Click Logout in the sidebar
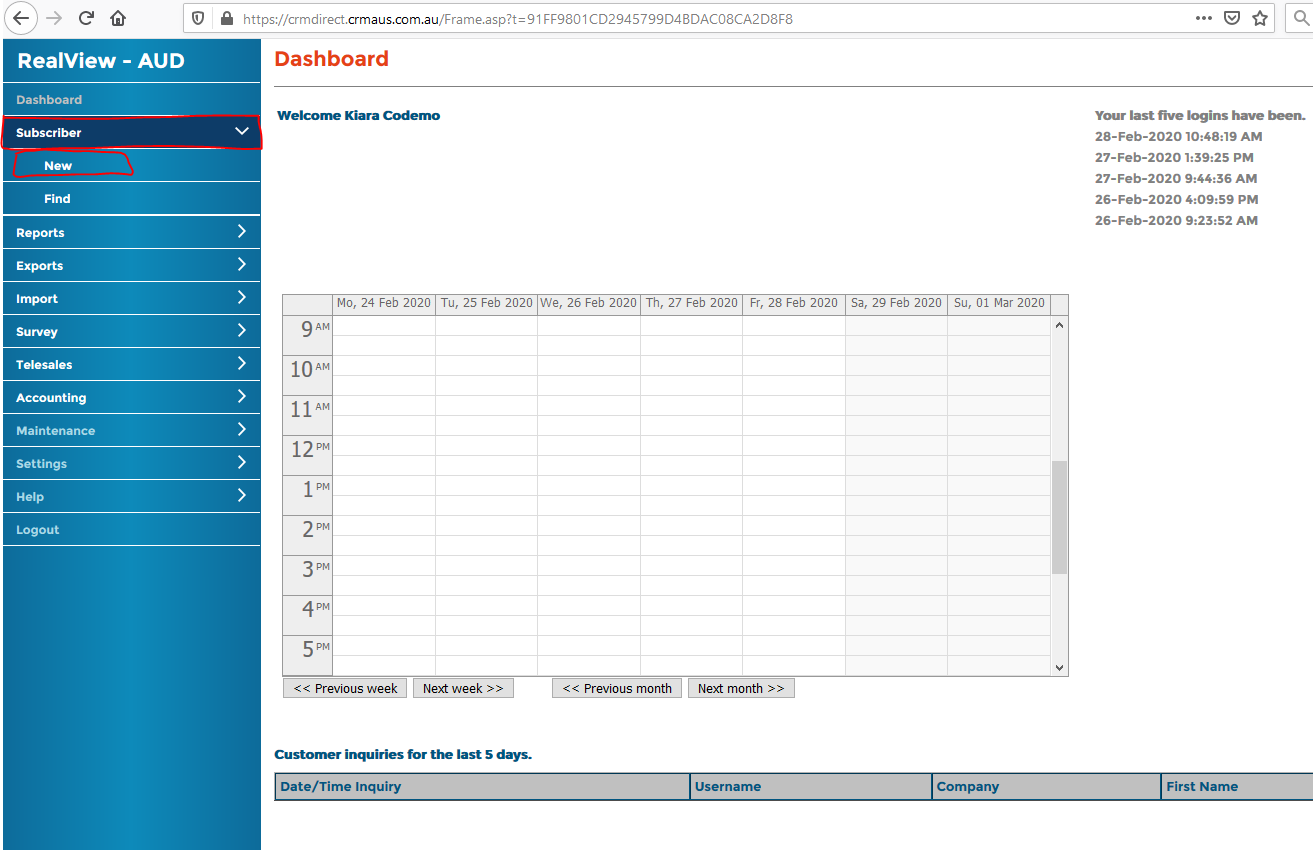The image size is (1313, 850). point(131,529)
